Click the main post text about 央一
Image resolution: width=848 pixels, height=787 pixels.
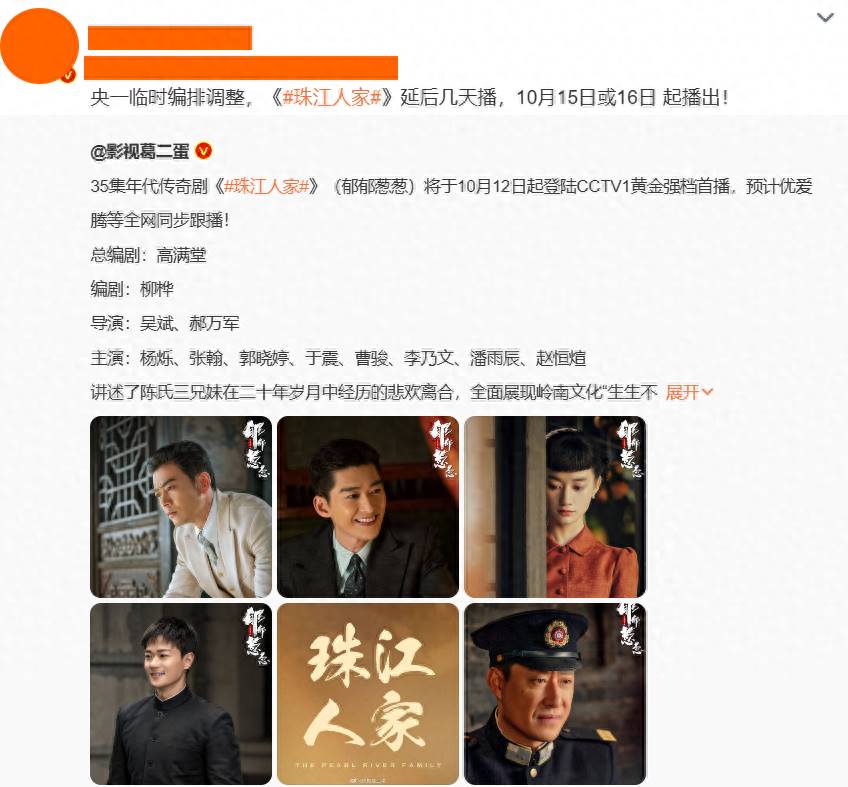(409, 97)
